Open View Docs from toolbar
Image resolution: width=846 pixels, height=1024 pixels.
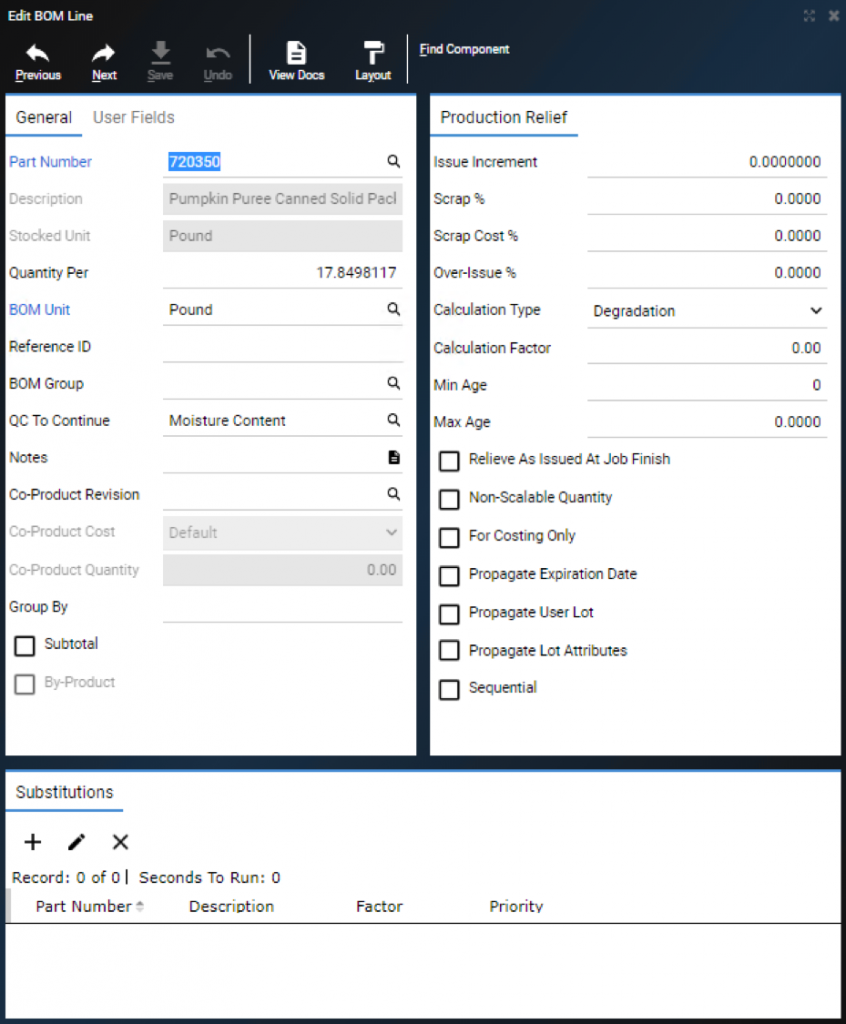pos(297,62)
